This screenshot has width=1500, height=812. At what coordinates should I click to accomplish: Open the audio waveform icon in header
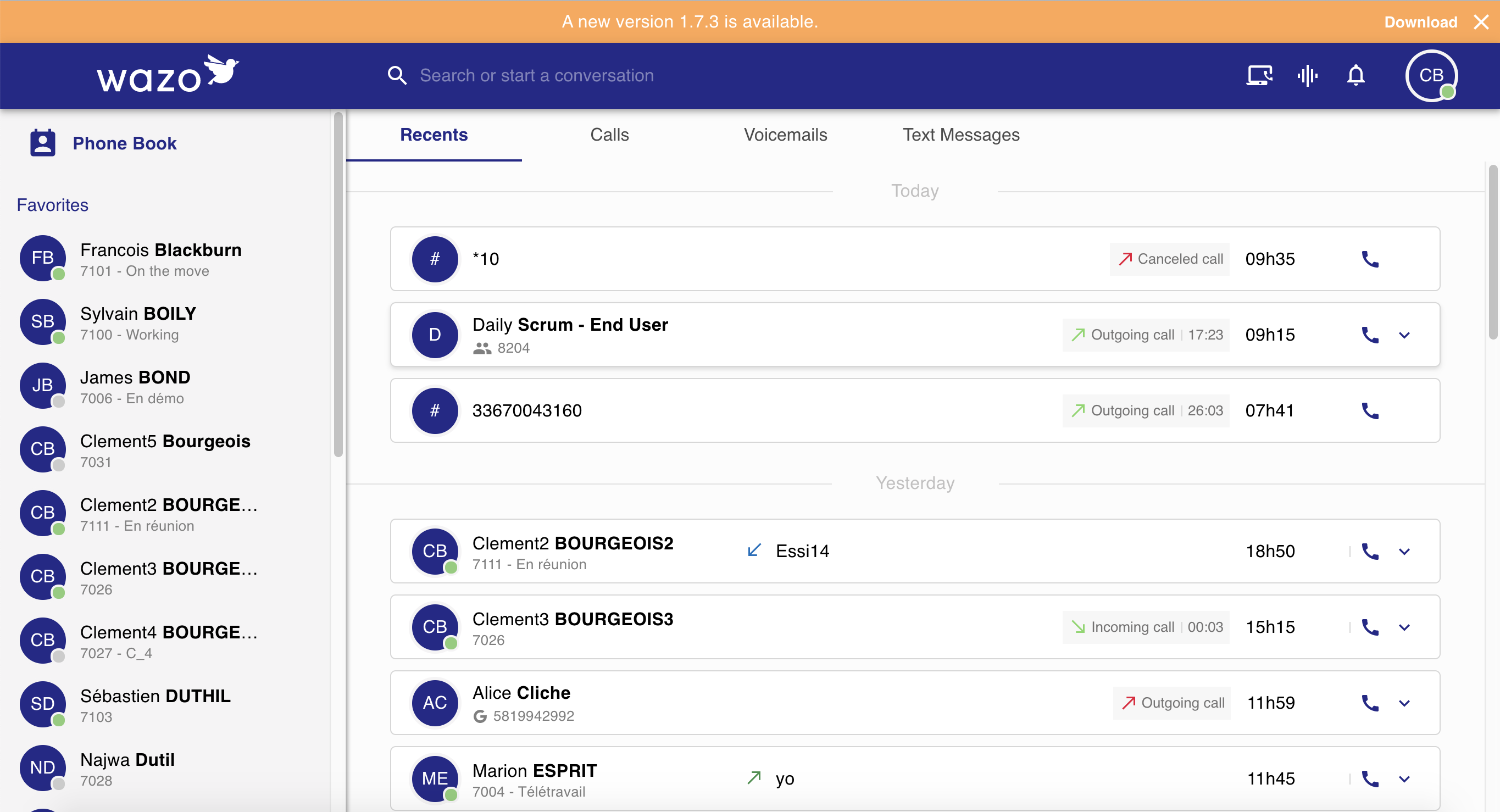click(x=1307, y=76)
